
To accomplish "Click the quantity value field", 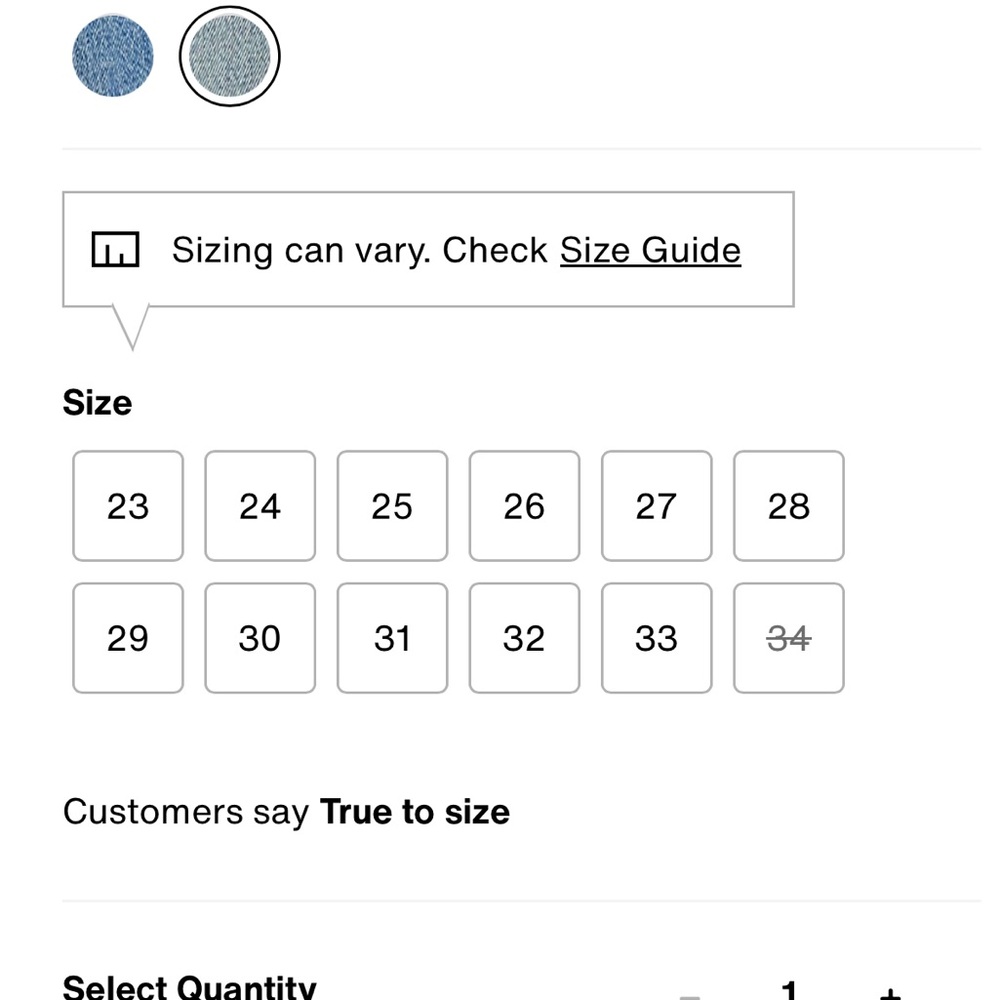I will 790,990.
